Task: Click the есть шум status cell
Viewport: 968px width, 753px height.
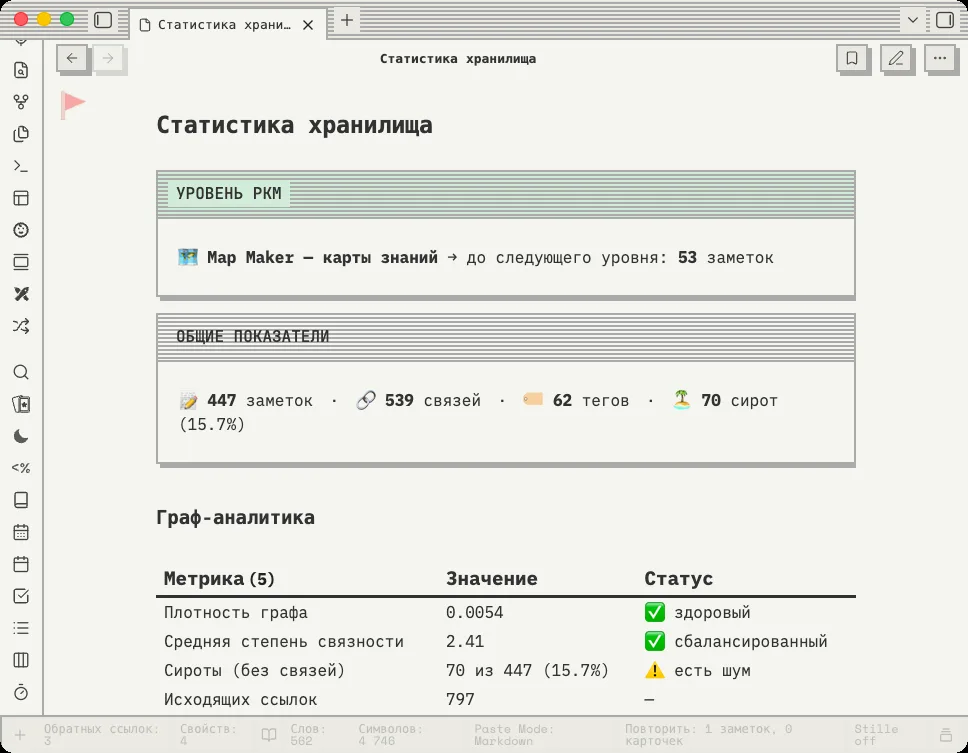Action: point(698,671)
